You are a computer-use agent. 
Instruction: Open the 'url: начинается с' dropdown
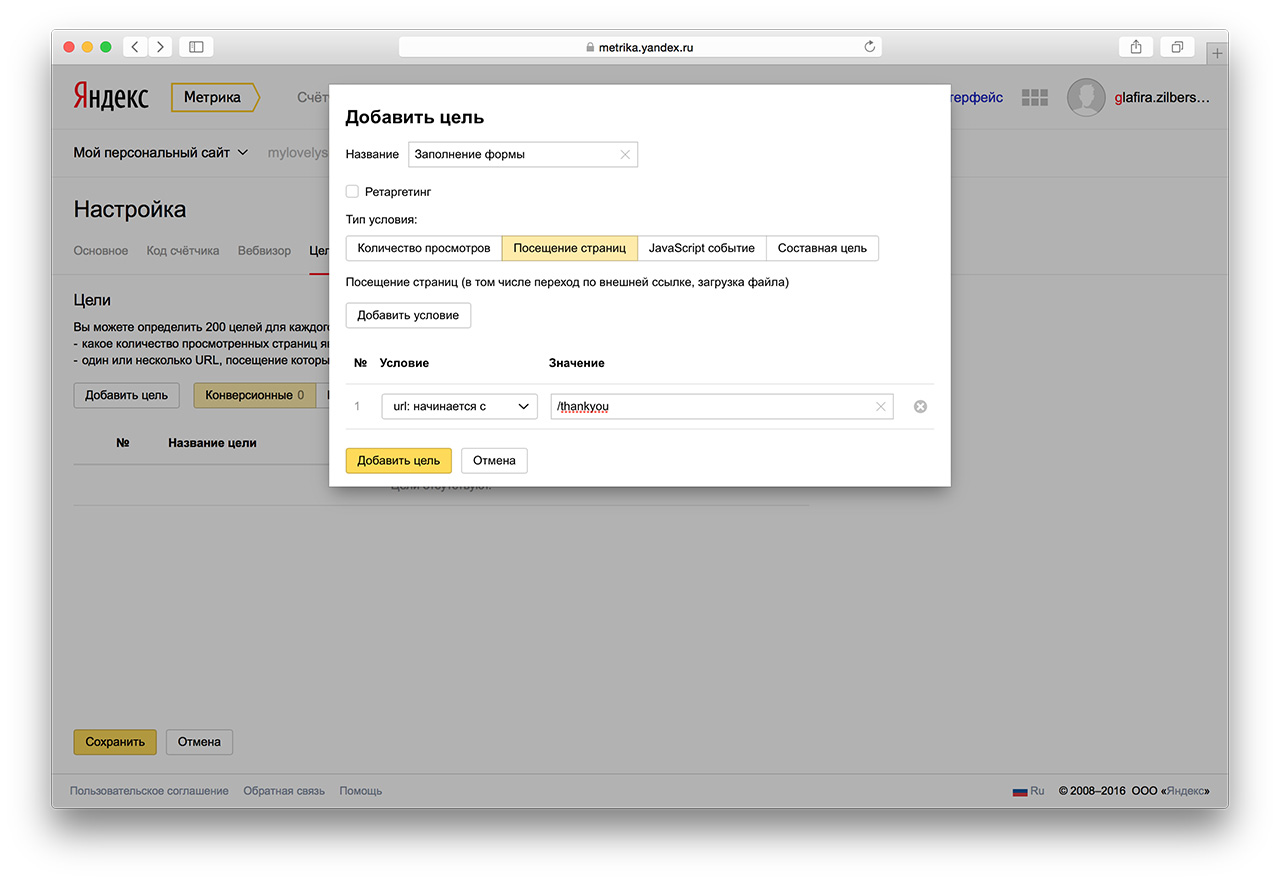[459, 406]
